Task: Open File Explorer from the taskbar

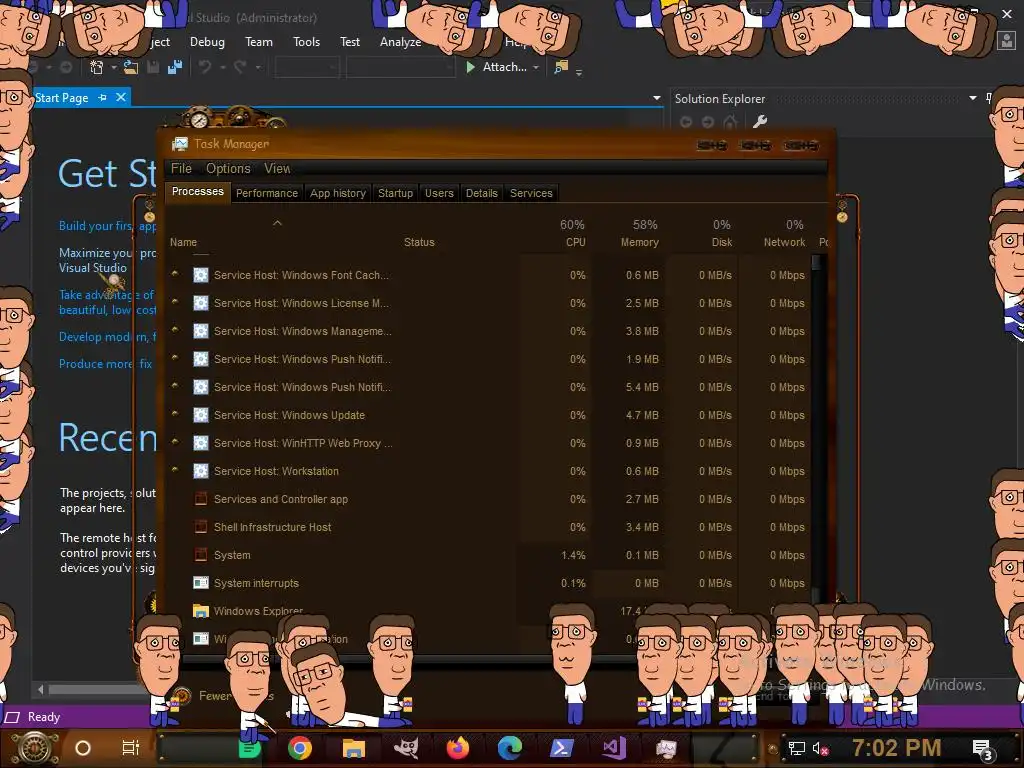Action: pos(353,748)
